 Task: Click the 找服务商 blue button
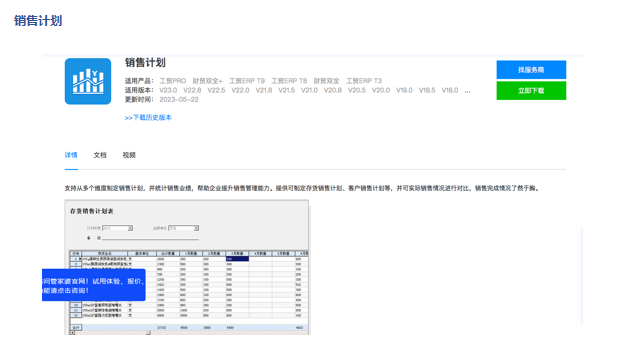pos(531,70)
